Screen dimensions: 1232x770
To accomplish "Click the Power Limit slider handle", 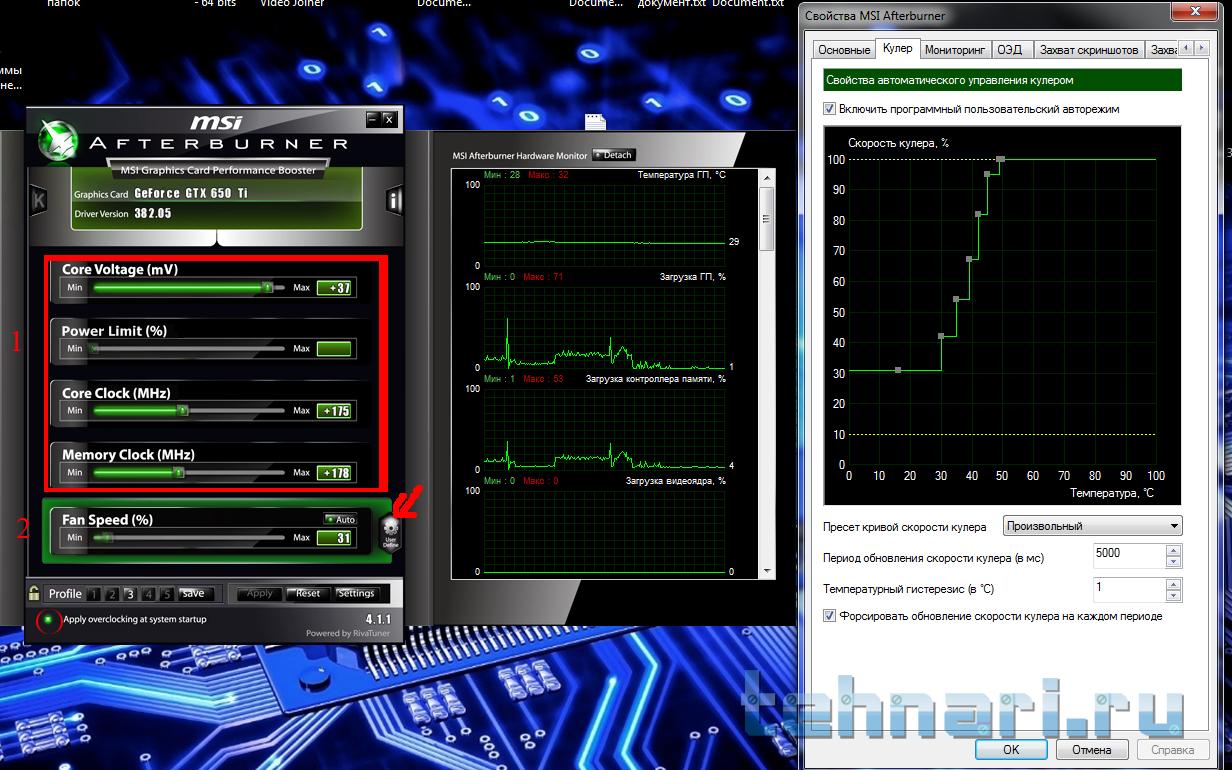I will click(x=95, y=349).
